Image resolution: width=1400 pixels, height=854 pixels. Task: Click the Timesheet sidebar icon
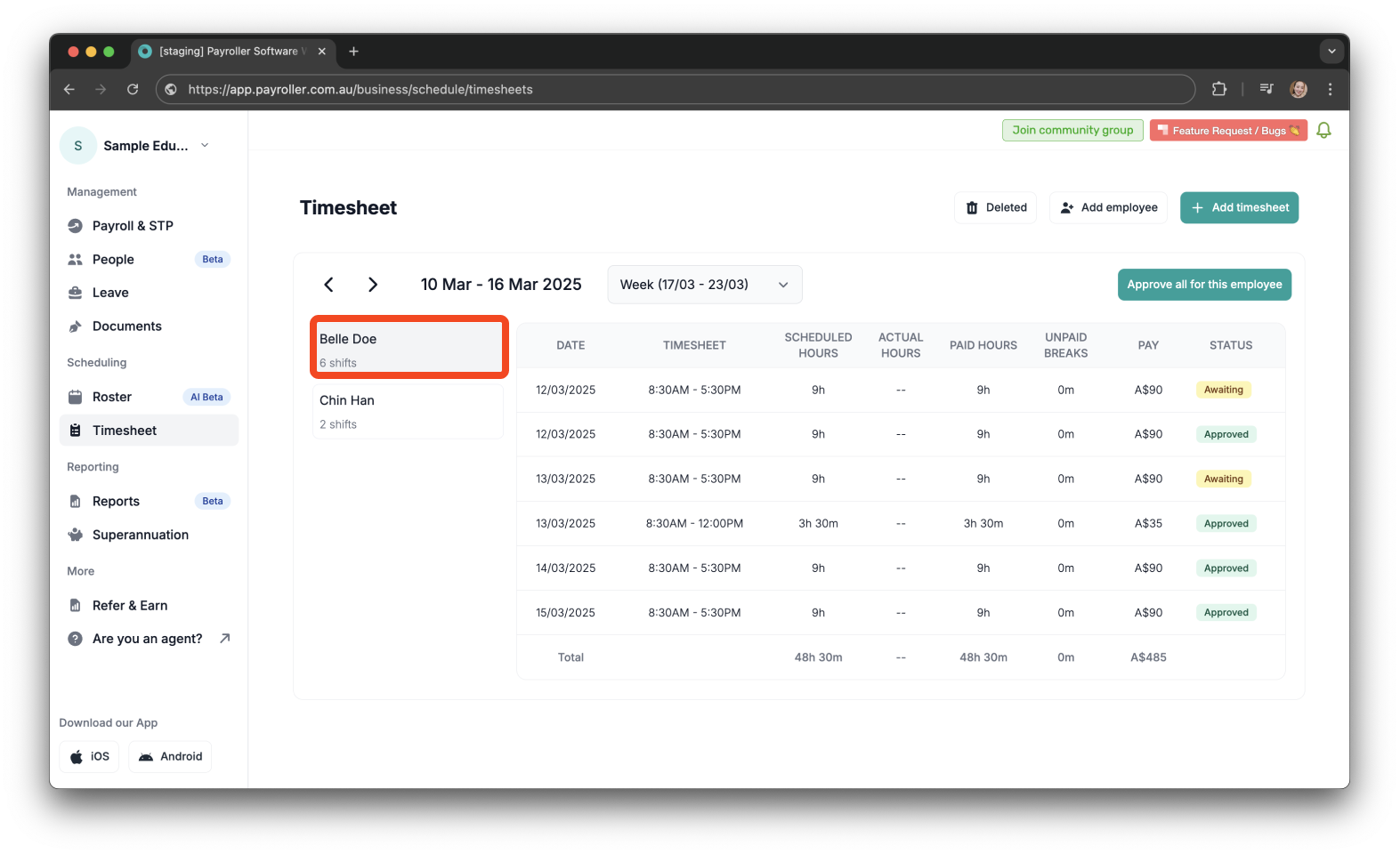coord(76,431)
